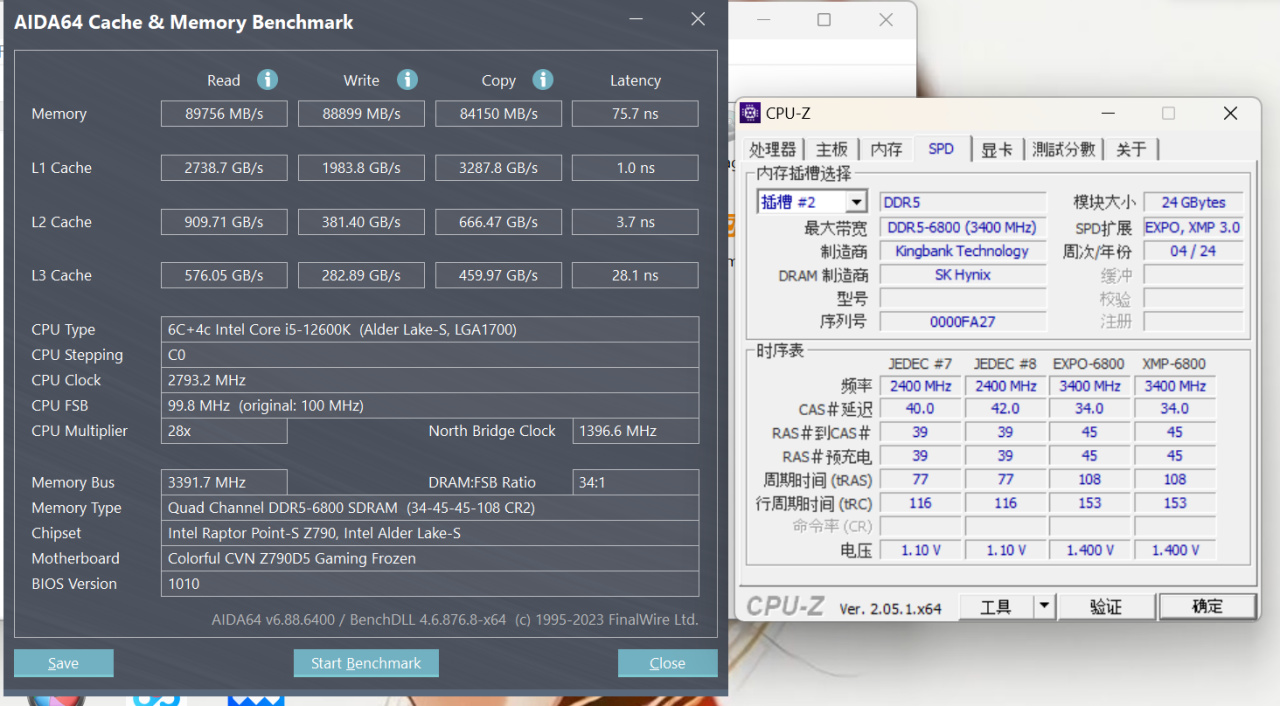This screenshot has height=706, width=1280.
Task: Click the DRAM manufacturer SK Hynix field
Action: click(962, 275)
